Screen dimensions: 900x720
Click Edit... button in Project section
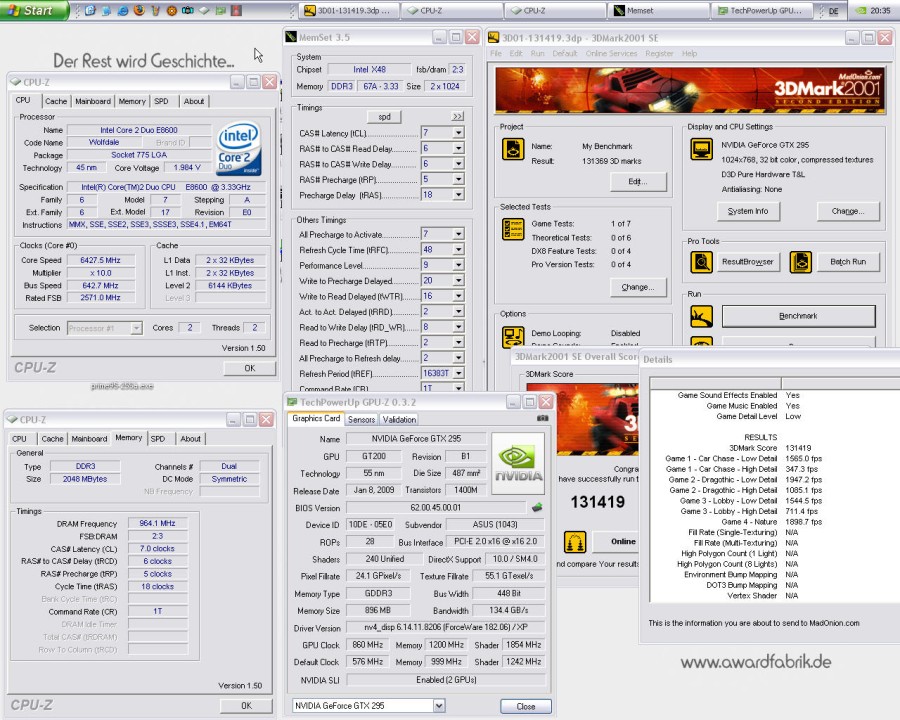coord(638,181)
